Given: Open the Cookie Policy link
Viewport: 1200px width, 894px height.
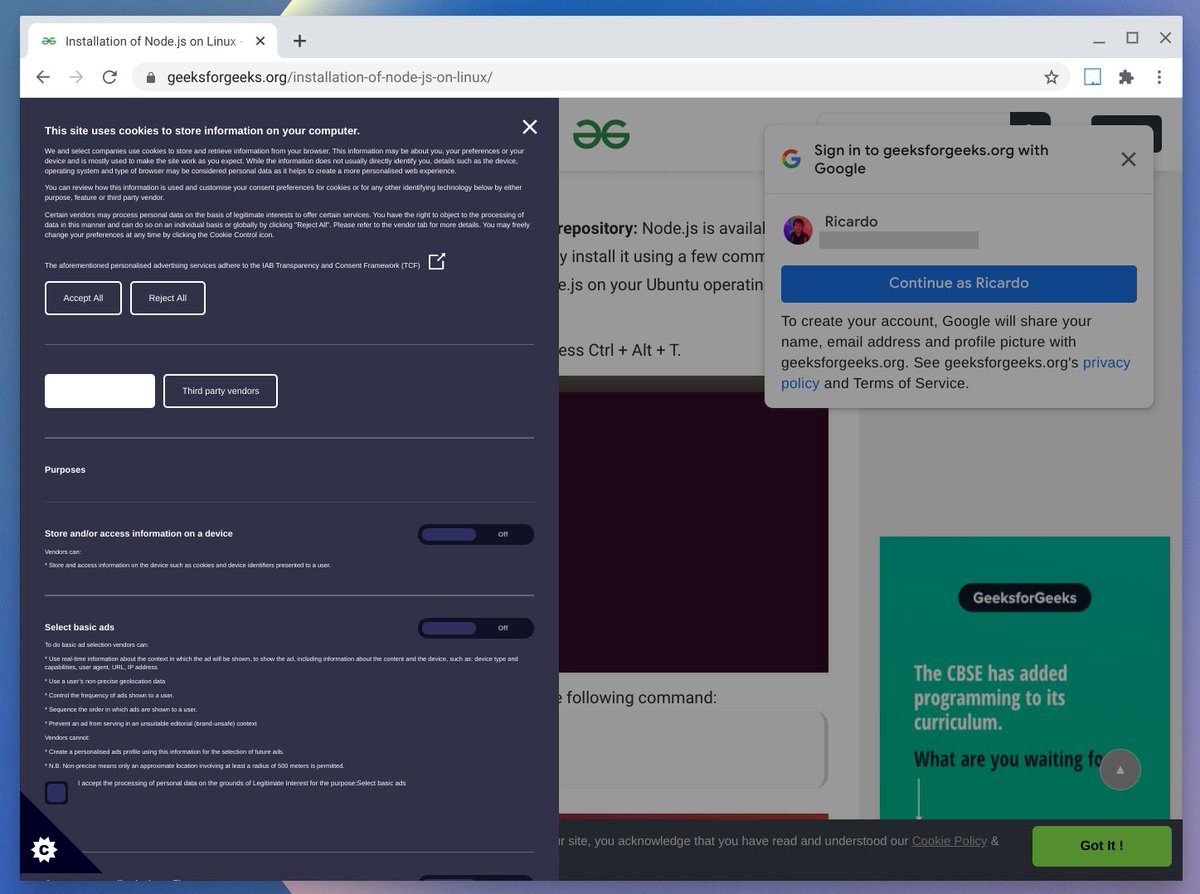Looking at the screenshot, I should point(949,842).
